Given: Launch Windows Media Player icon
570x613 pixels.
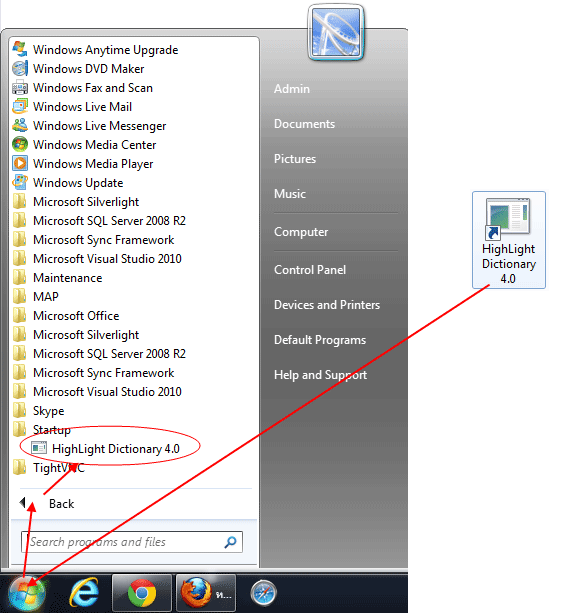Looking at the screenshot, I should [x=20, y=163].
